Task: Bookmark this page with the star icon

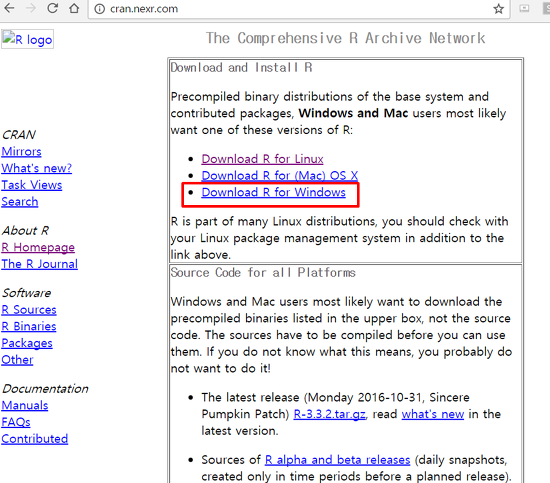Action: 498,9
